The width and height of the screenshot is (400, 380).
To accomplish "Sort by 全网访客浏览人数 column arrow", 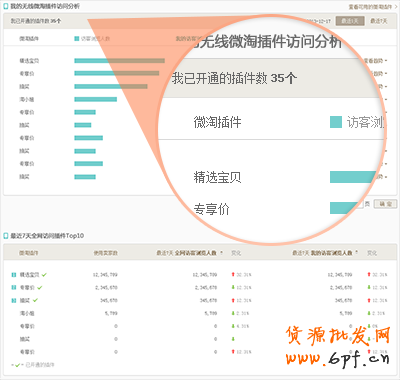I will [222, 253].
